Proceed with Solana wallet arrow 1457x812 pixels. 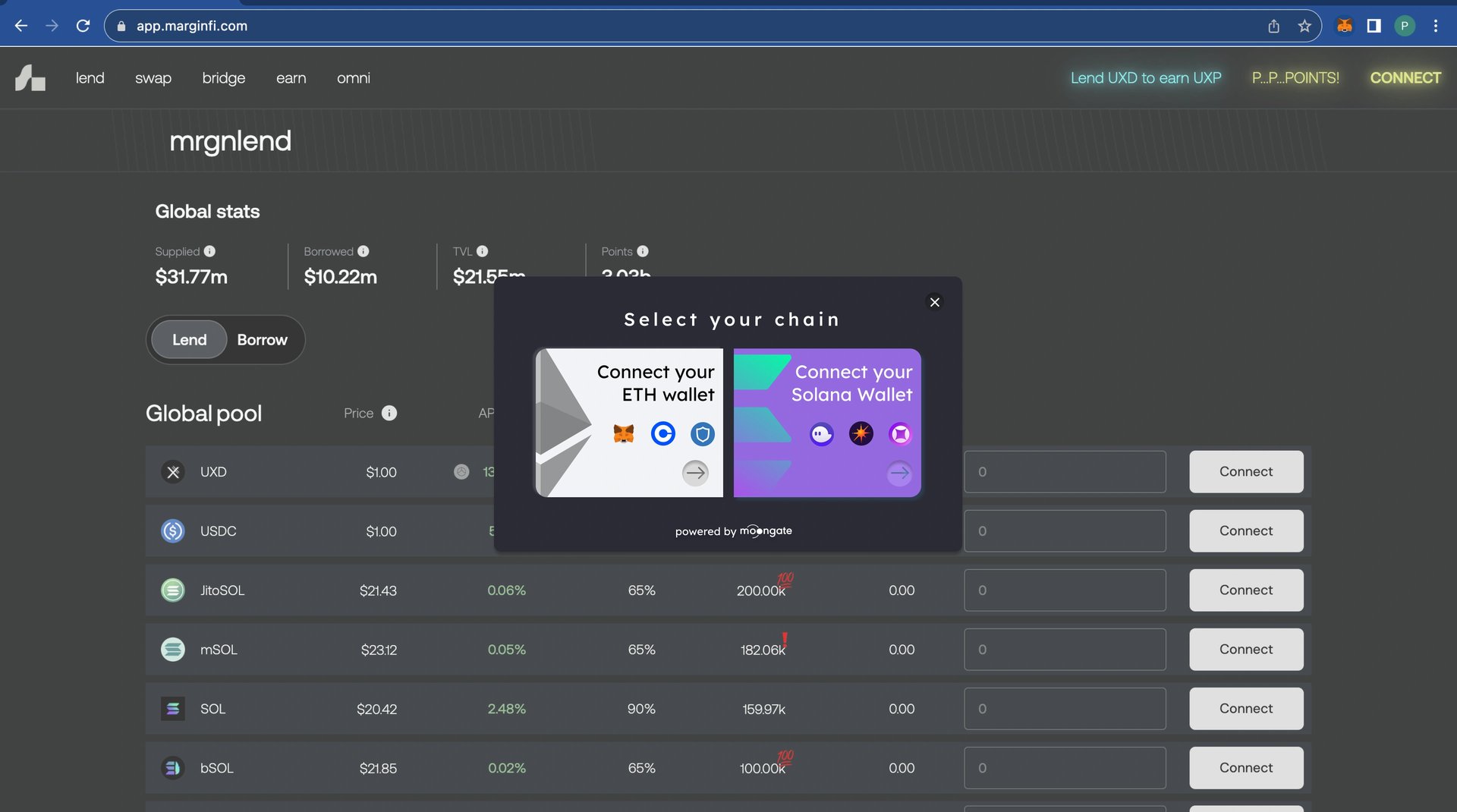tap(899, 473)
